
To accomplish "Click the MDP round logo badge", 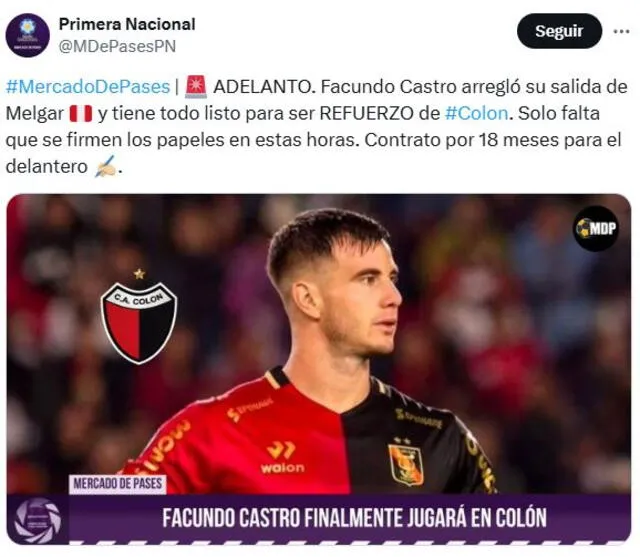I will (x=596, y=228).
